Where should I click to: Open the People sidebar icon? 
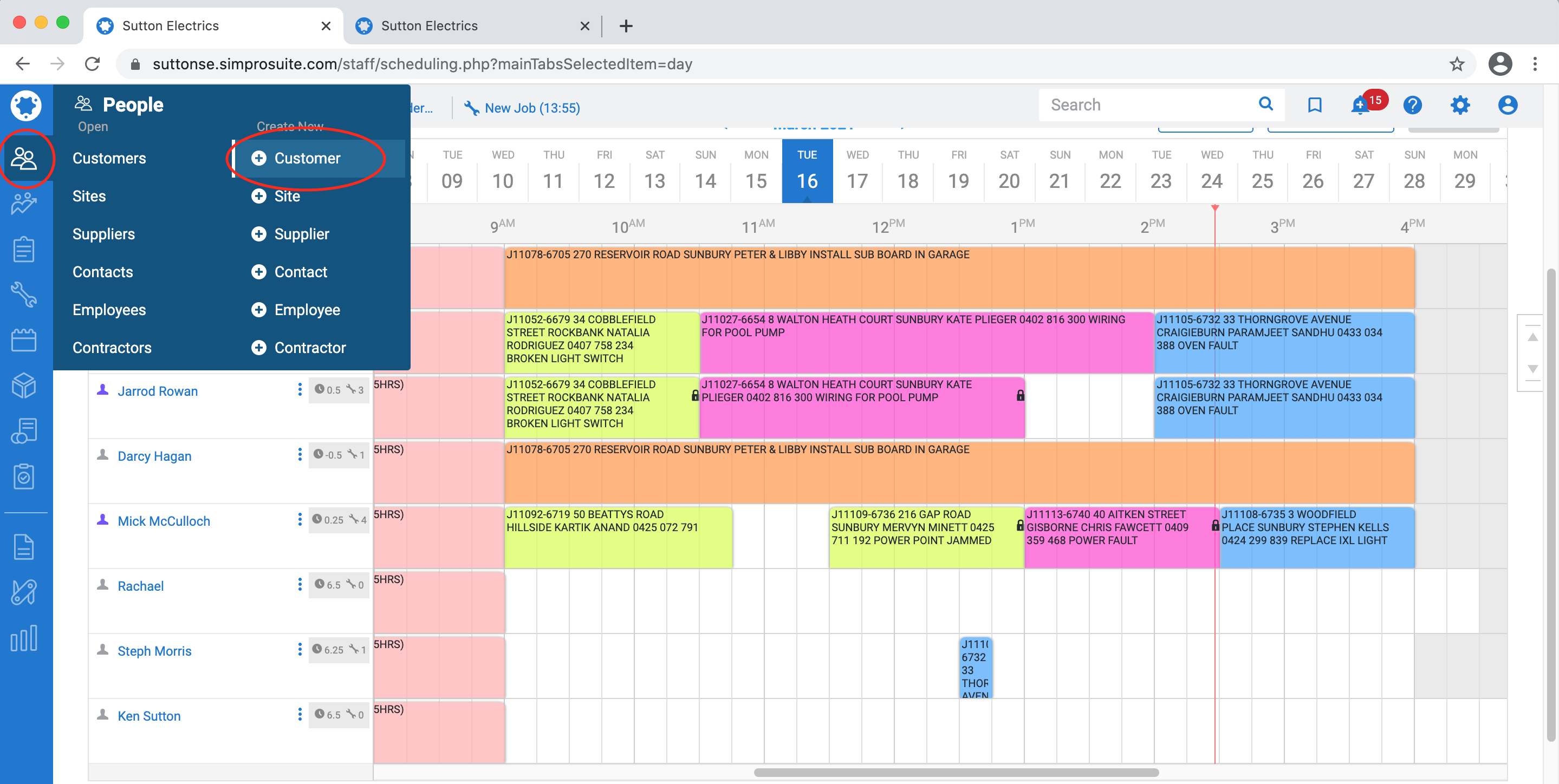point(24,159)
